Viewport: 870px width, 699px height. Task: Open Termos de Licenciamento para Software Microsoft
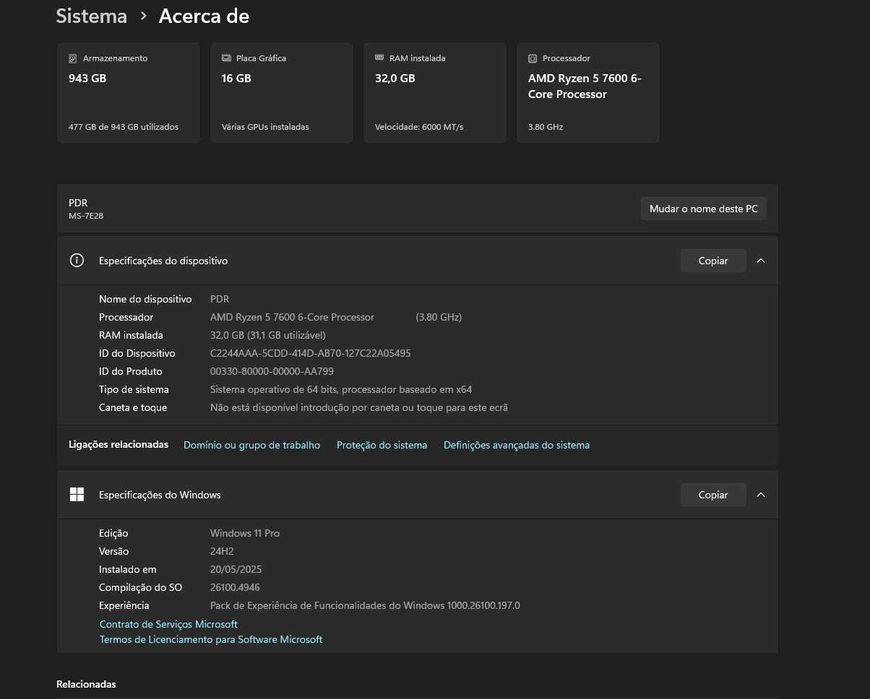click(211, 639)
